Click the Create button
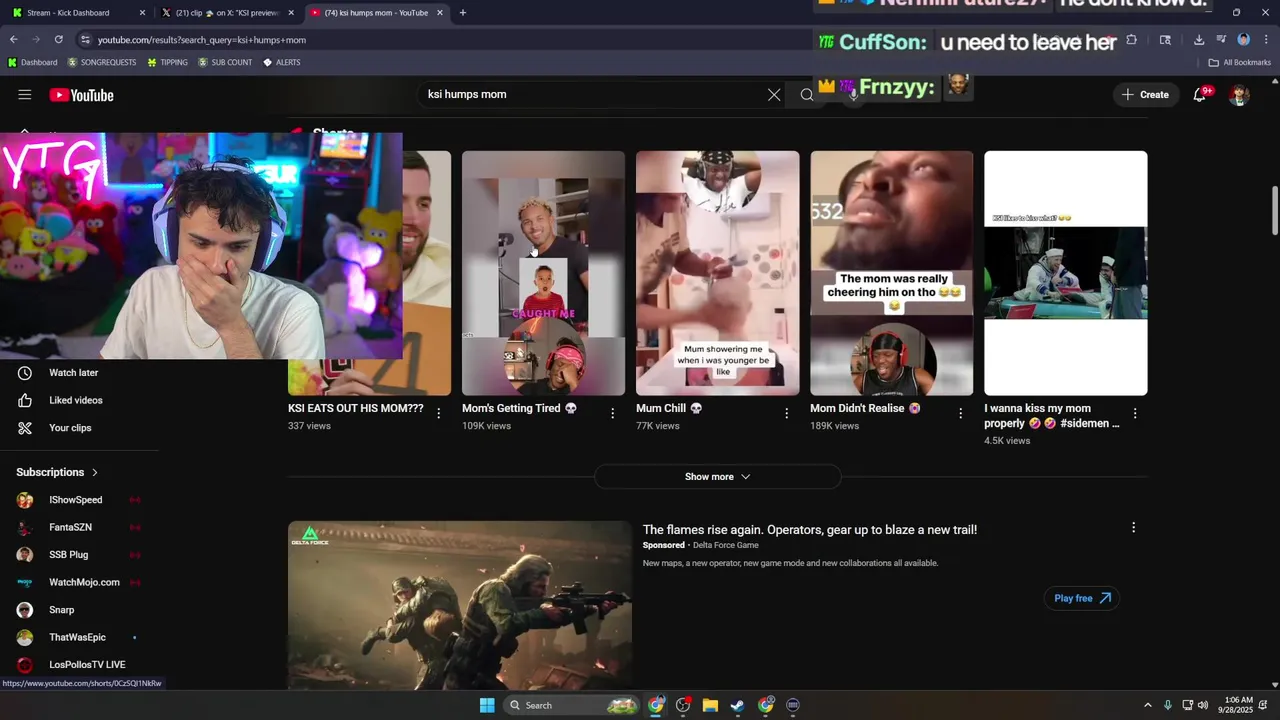This screenshot has height=720, width=1280. (x=1145, y=95)
